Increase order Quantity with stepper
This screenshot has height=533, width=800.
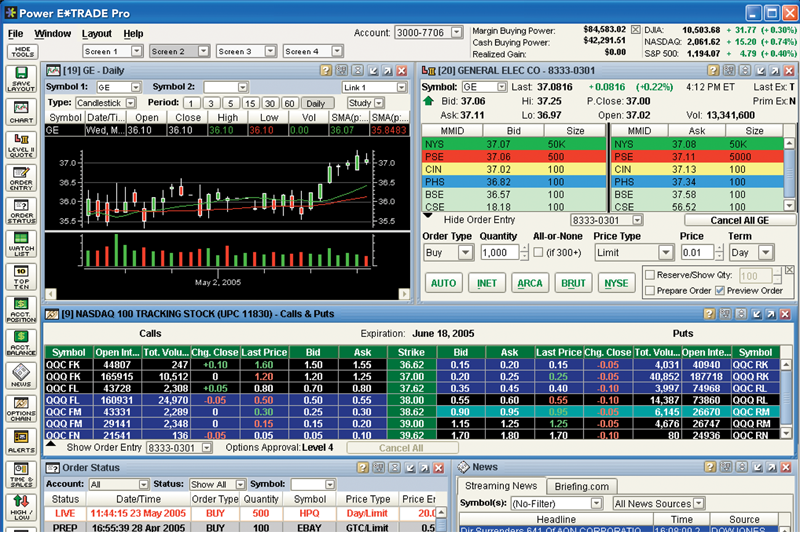coord(524,248)
